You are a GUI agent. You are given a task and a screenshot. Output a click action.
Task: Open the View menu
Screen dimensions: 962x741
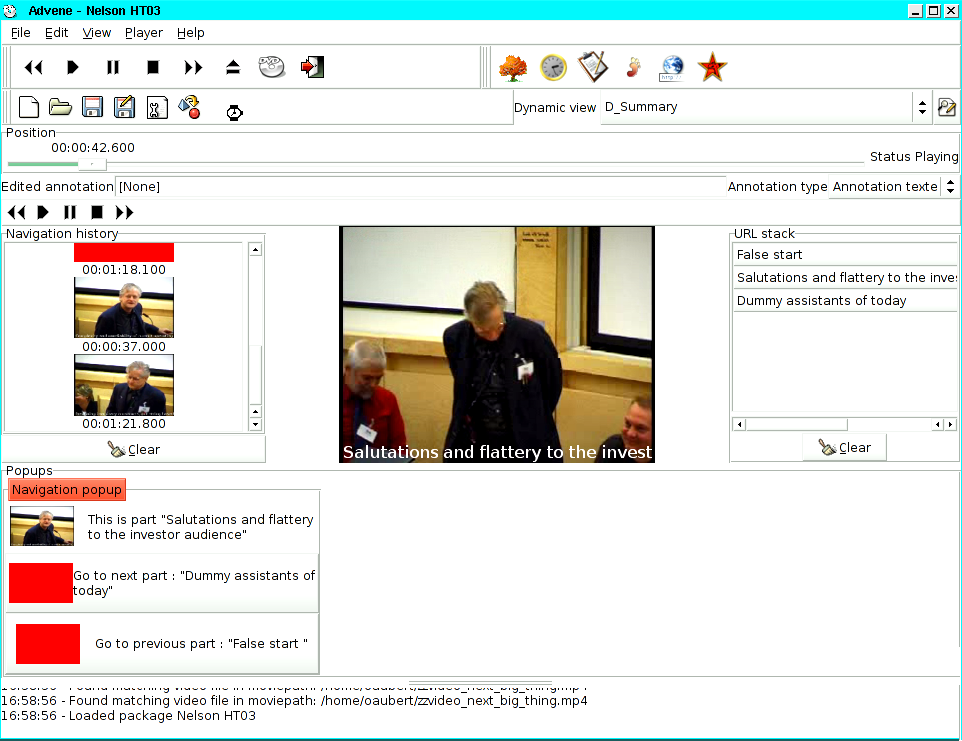pyautogui.click(x=97, y=33)
